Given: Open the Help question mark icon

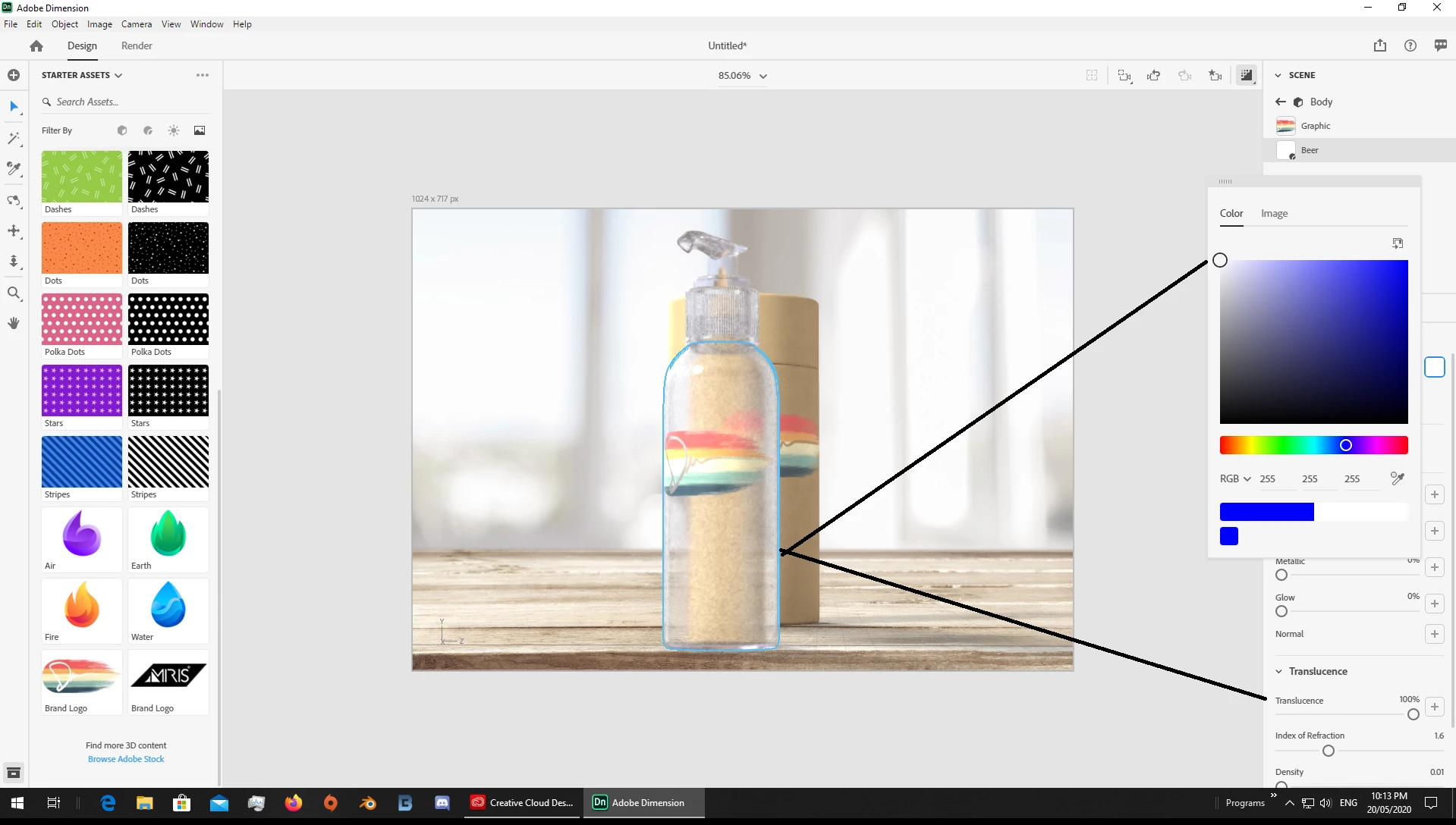Looking at the screenshot, I should point(1410,45).
